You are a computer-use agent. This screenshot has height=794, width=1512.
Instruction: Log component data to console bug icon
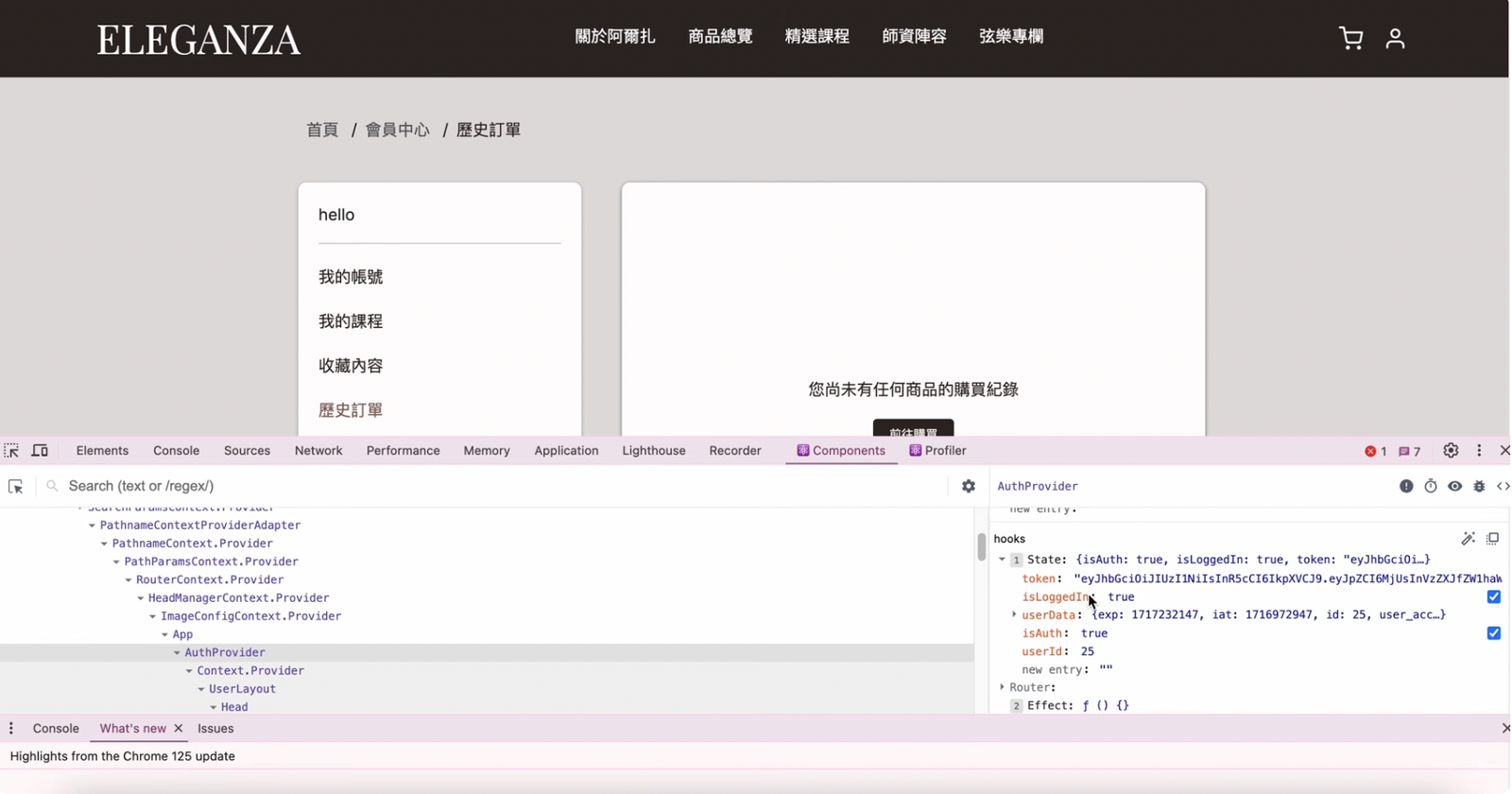tap(1479, 486)
